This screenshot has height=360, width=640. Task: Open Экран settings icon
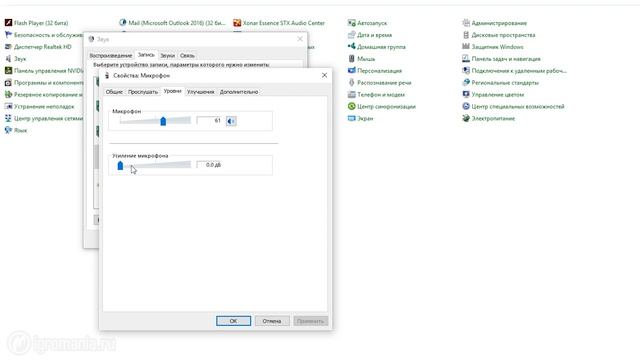tap(351, 118)
